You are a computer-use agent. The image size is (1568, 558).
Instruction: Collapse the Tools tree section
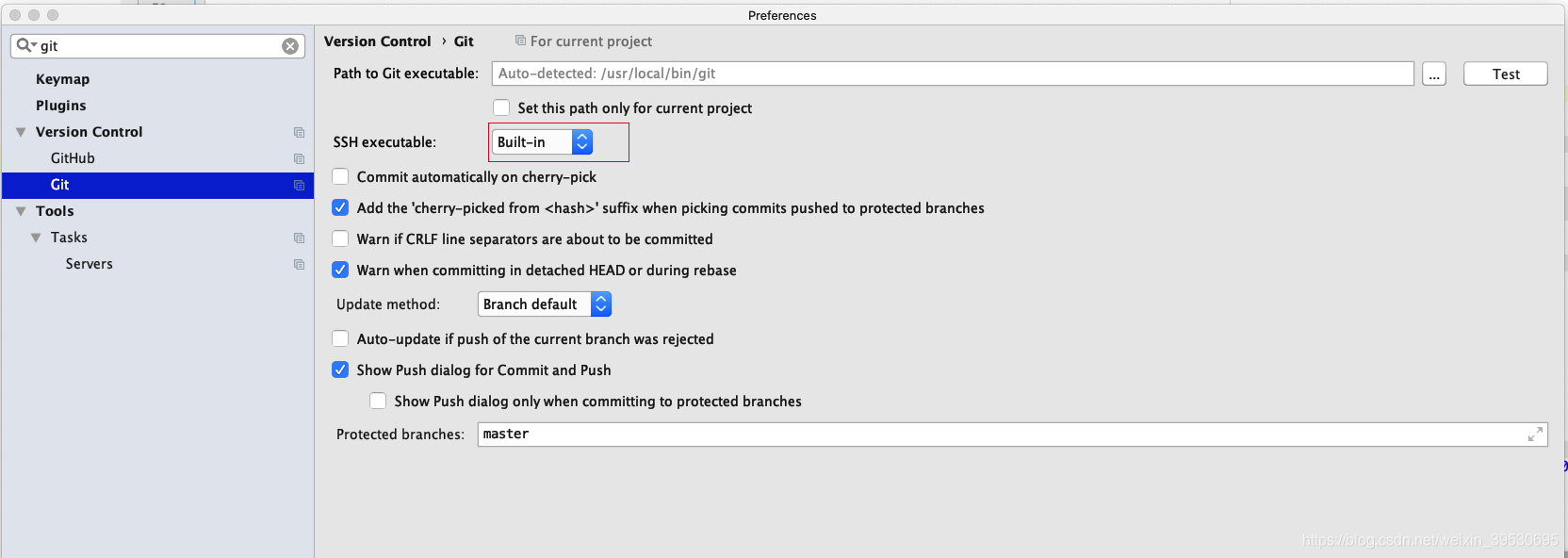click(x=22, y=211)
